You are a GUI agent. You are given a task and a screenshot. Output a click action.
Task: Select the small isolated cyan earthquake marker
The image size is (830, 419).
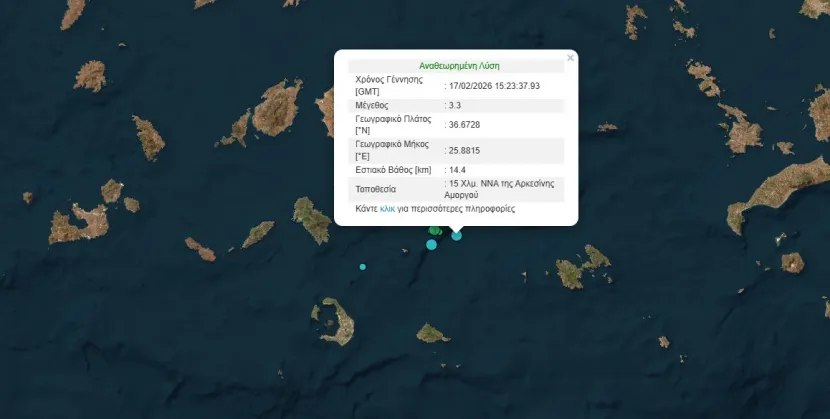pyautogui.click(x=363, y=267)
